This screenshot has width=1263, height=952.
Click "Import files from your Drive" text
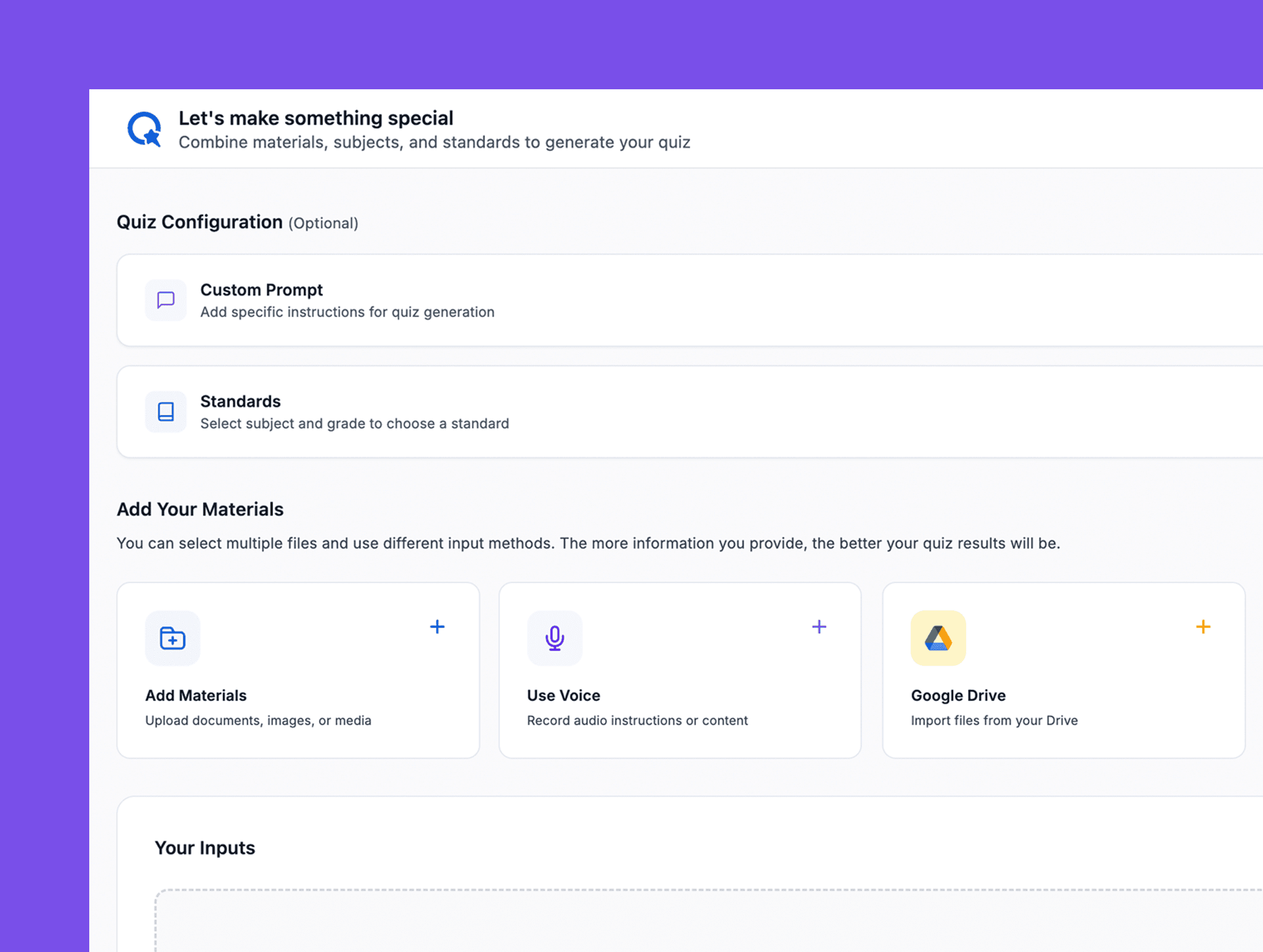click(994, 721)
